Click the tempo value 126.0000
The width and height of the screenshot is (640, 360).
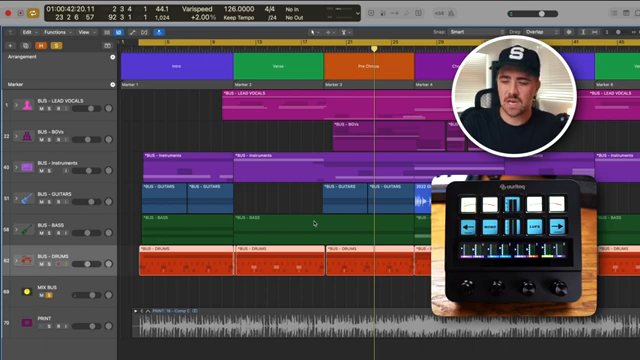pyautogui.click(x=239, y=9)
